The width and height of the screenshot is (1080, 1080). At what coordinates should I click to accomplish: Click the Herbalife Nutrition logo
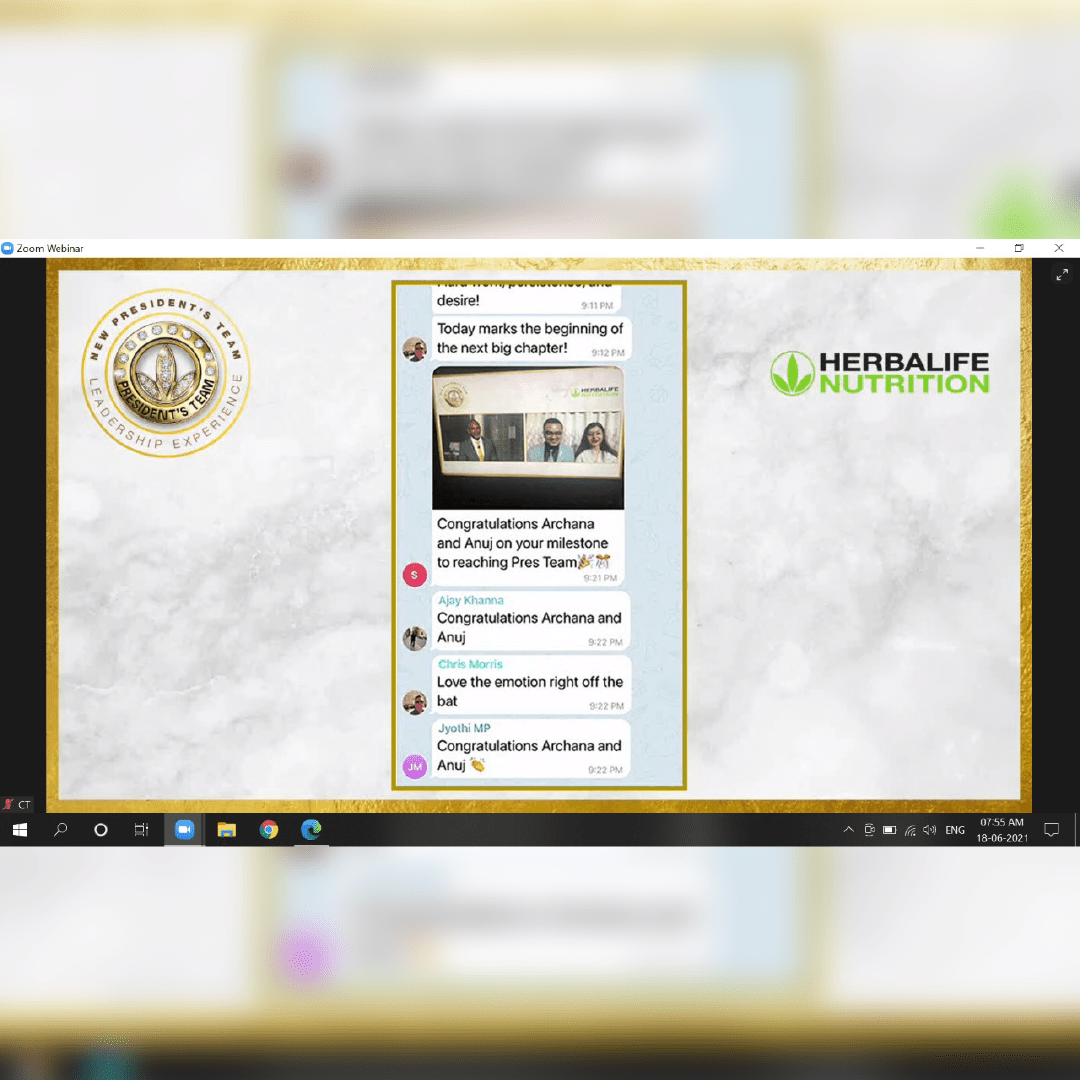pos(880,373)
